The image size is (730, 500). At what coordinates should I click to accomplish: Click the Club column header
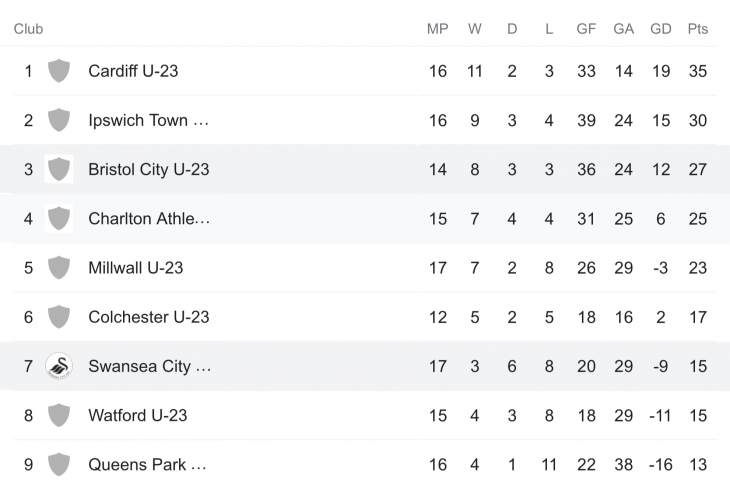click(x=28, y=29)
